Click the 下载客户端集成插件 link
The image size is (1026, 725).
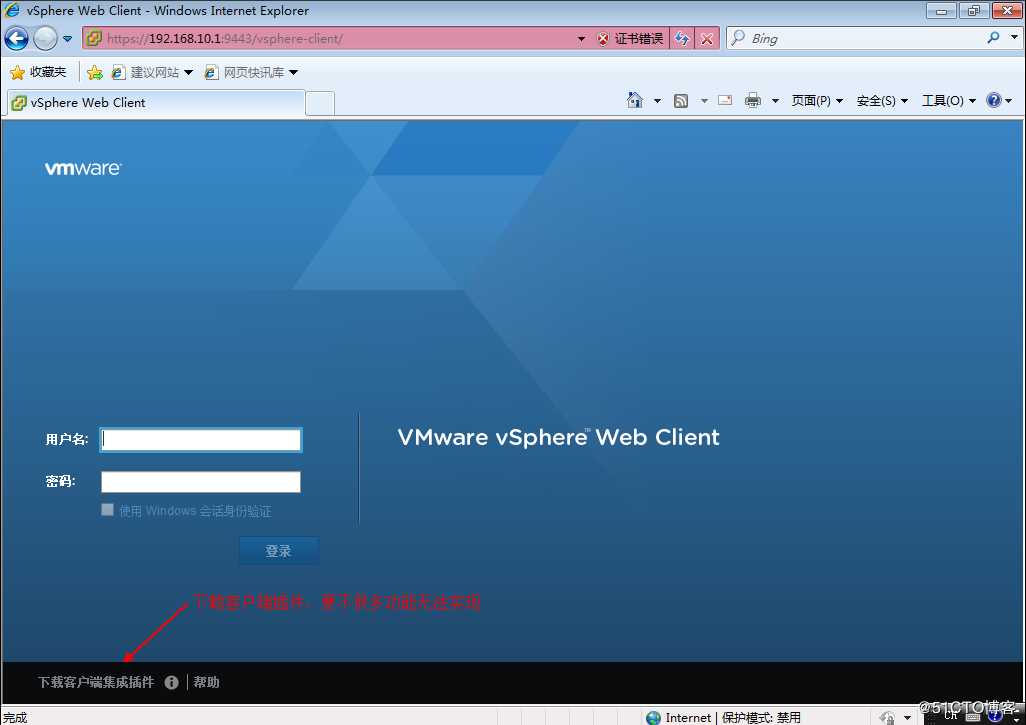point(96,682)
